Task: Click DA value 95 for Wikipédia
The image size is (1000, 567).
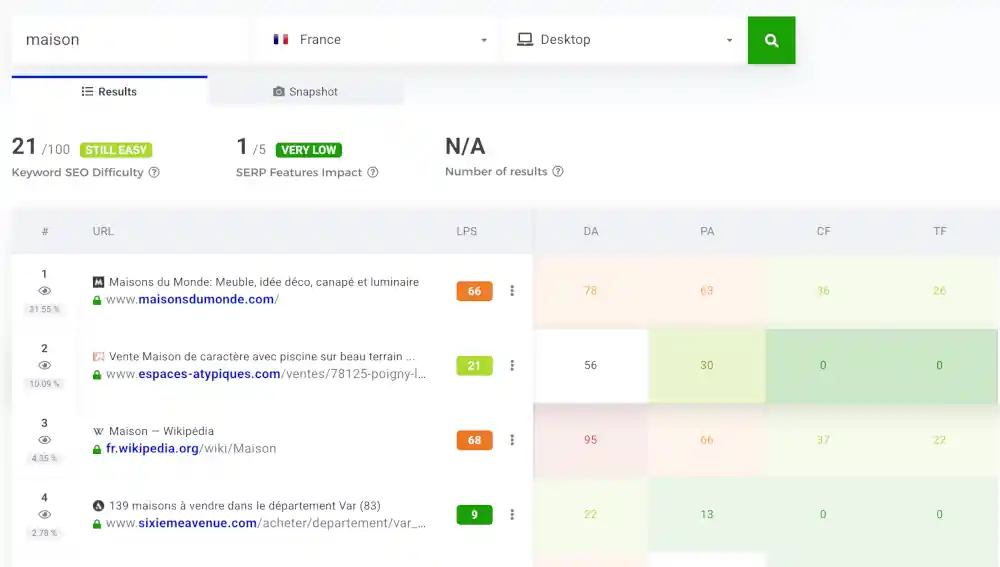Action: 591,440
